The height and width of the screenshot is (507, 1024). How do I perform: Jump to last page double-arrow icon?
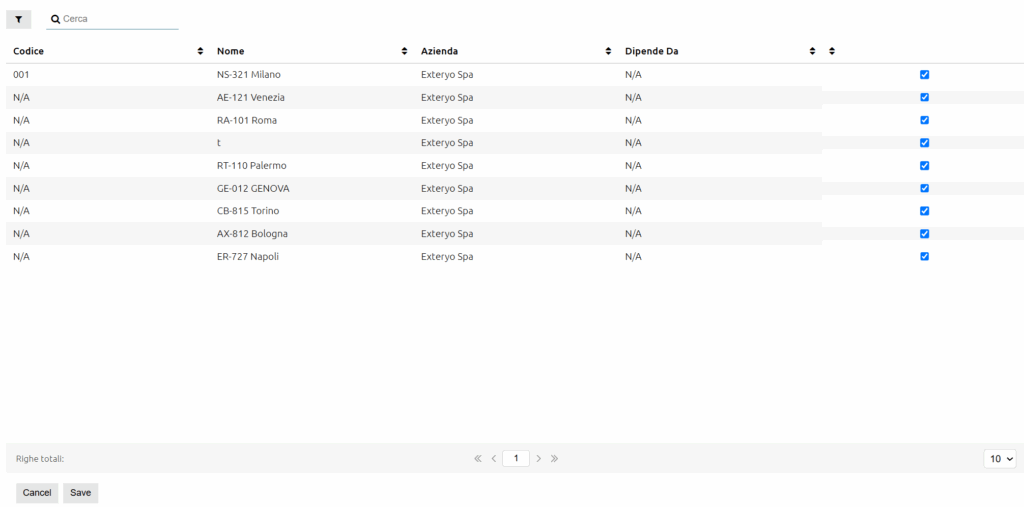pos(554,459)
